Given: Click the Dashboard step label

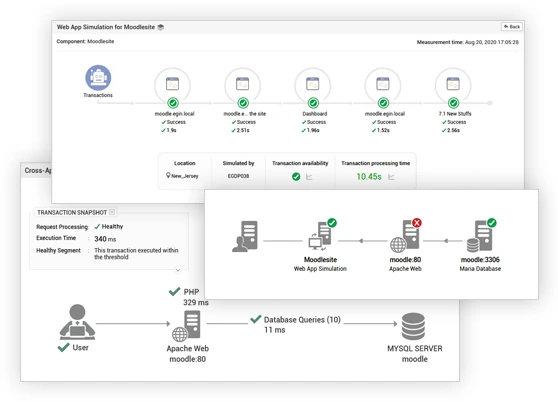Looking at the screenshot, I should click(x=315, y=114).
